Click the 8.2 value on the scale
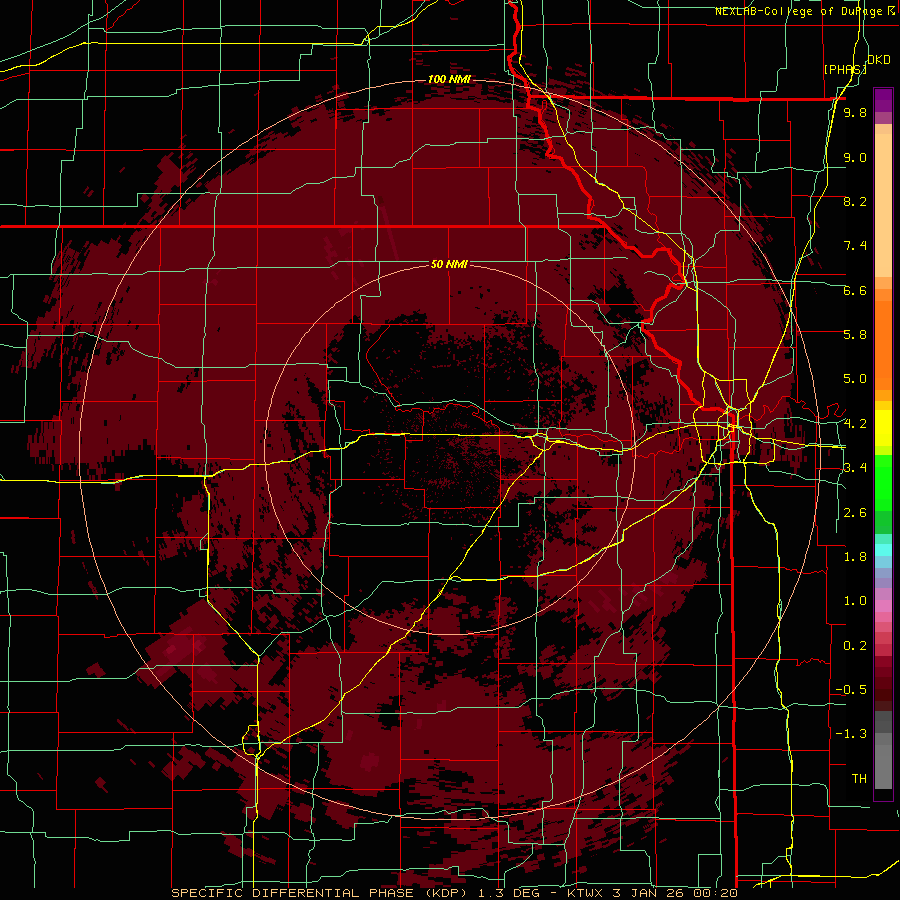900x900 pixels. (x=855, y=201)
